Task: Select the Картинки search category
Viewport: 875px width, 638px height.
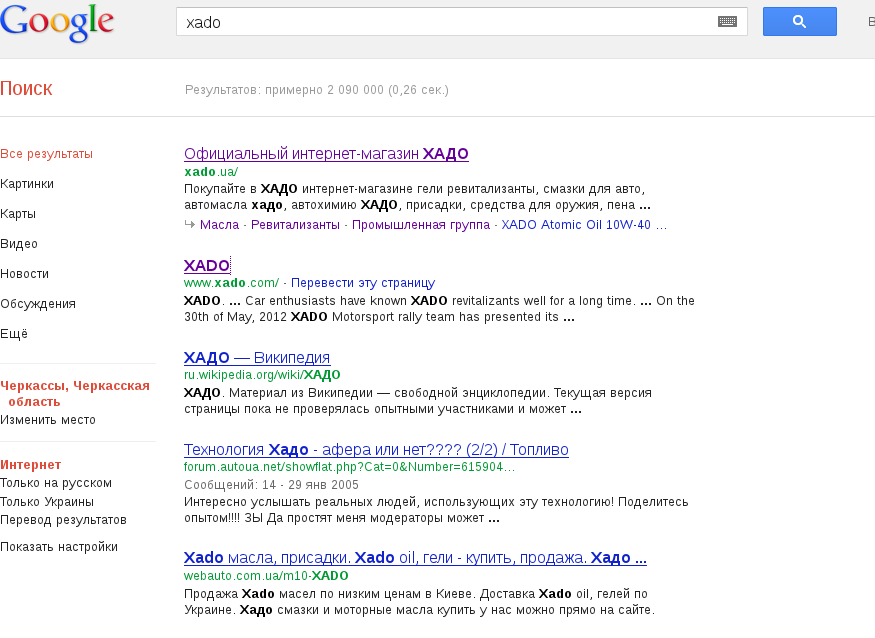Action: [x=28, y=184]
